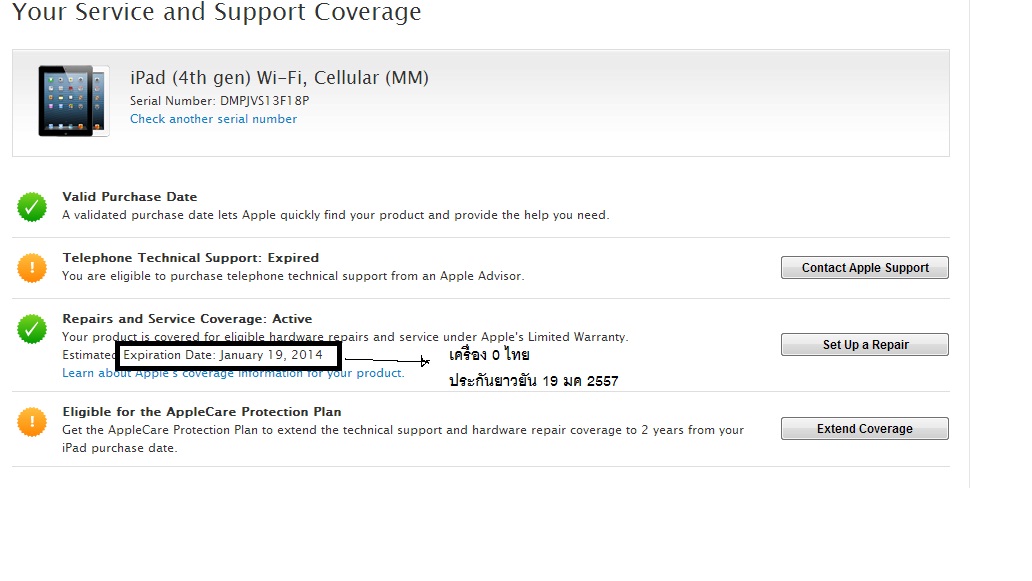
Task: Click green checkmark icon beside Valid Purchase Date
Action: point(32,207)
